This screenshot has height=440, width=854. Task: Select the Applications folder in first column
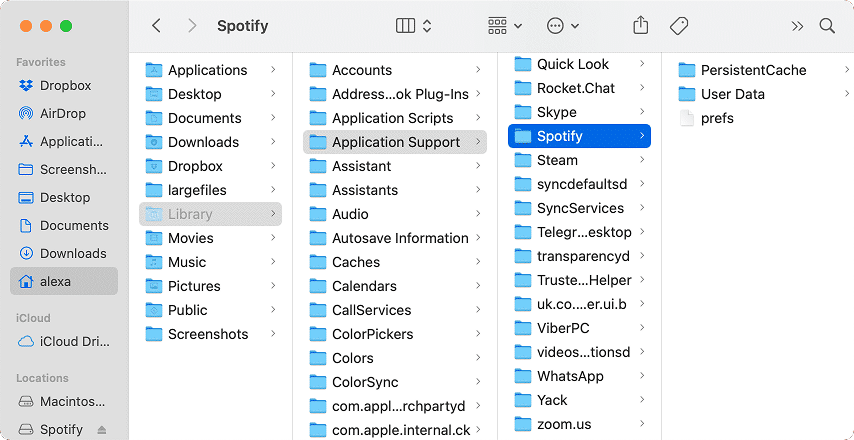coord(210,70)
